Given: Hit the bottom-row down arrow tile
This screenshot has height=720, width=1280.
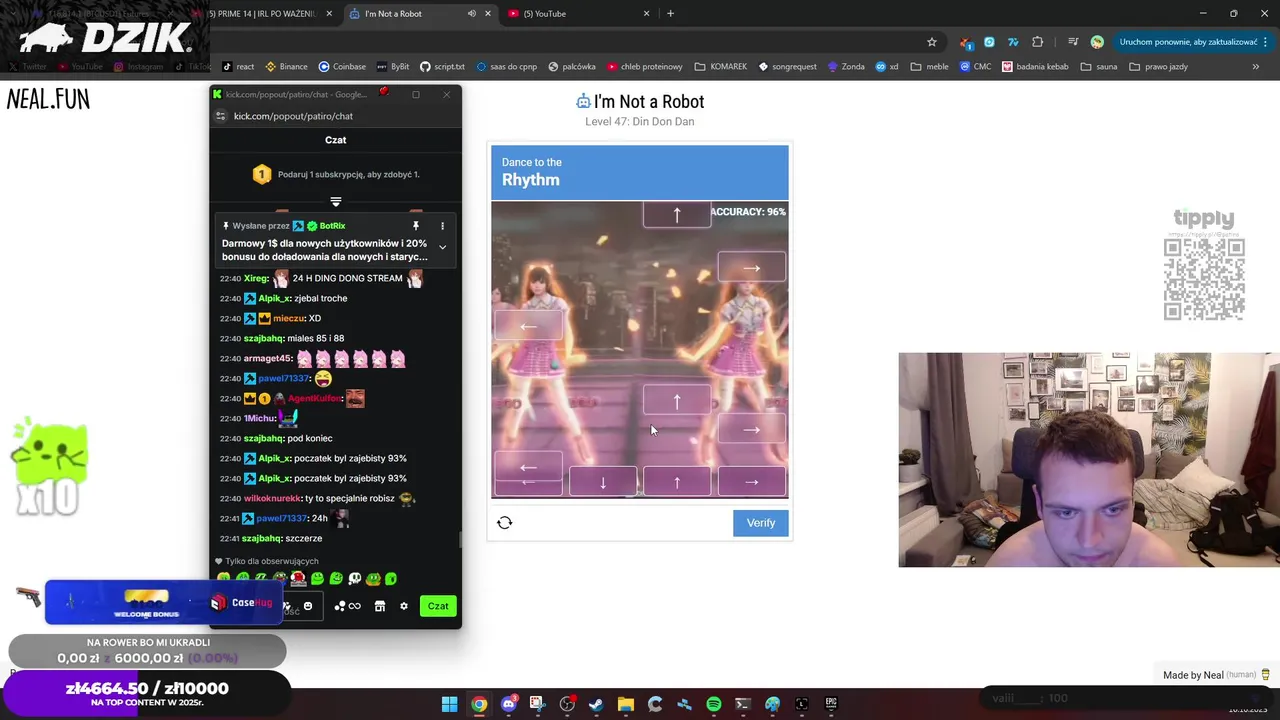Looking at the screenshot, I should (603, 482).
